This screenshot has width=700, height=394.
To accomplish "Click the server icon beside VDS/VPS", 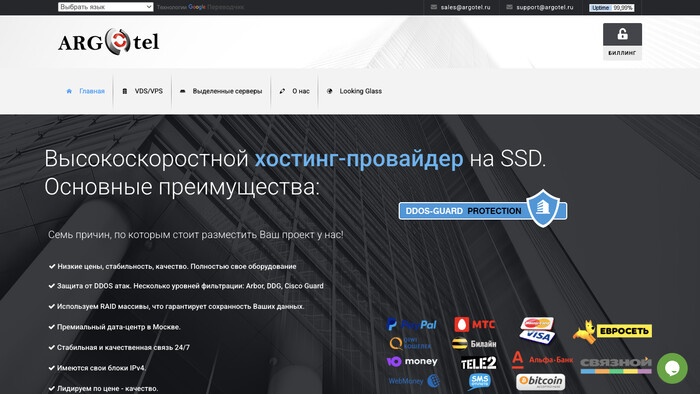I will (x=125, y=91).
